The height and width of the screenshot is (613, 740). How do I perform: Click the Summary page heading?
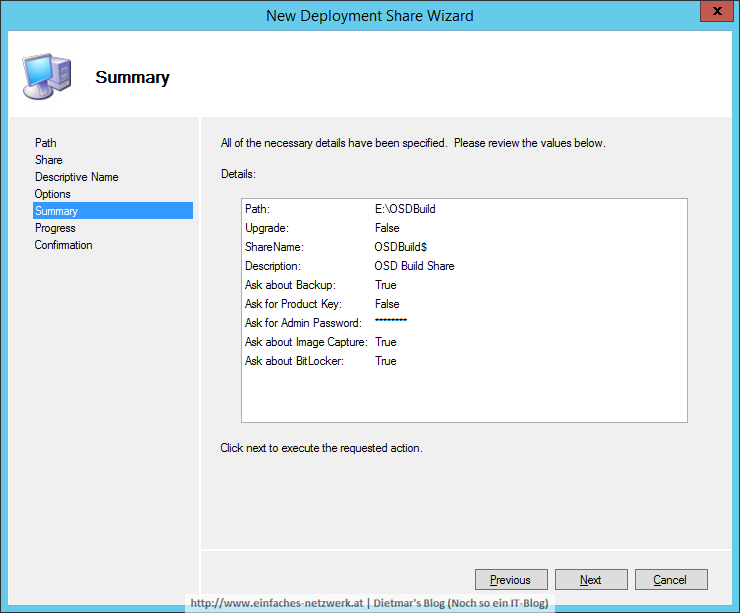(x=132, y=77)
